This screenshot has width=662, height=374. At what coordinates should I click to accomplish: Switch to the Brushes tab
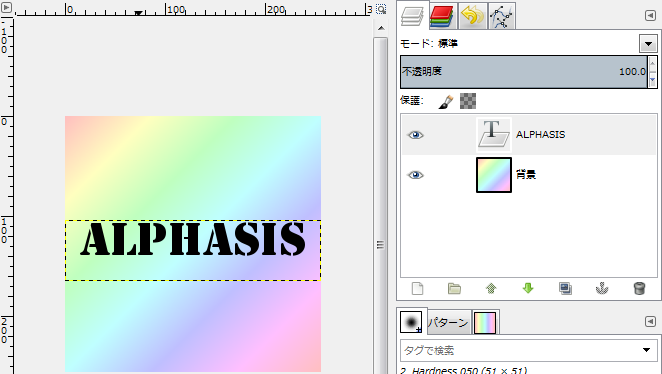tap(412, 322)
